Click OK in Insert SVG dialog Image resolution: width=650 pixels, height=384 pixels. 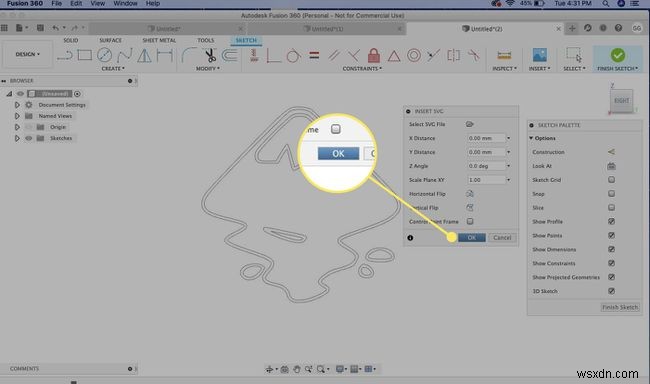472,238
